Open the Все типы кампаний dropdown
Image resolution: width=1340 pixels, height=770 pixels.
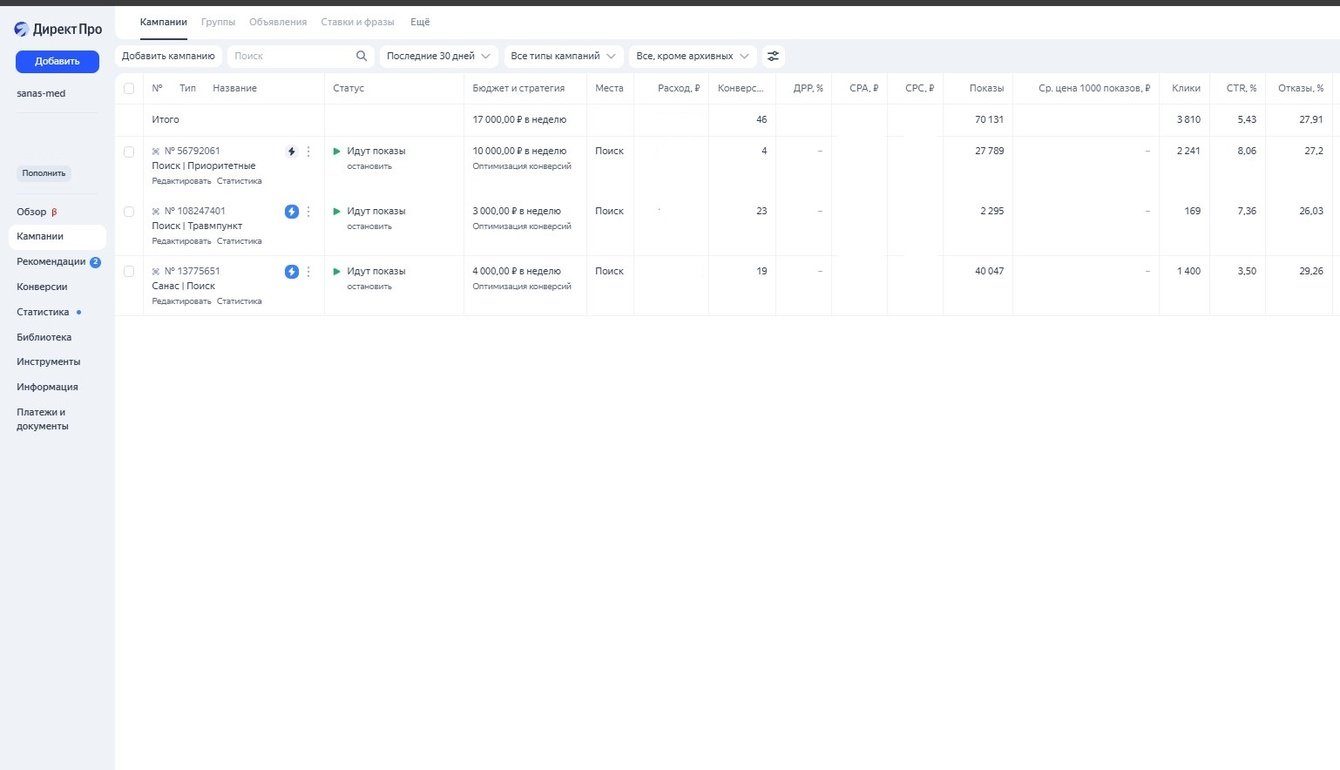coord(563,57)
